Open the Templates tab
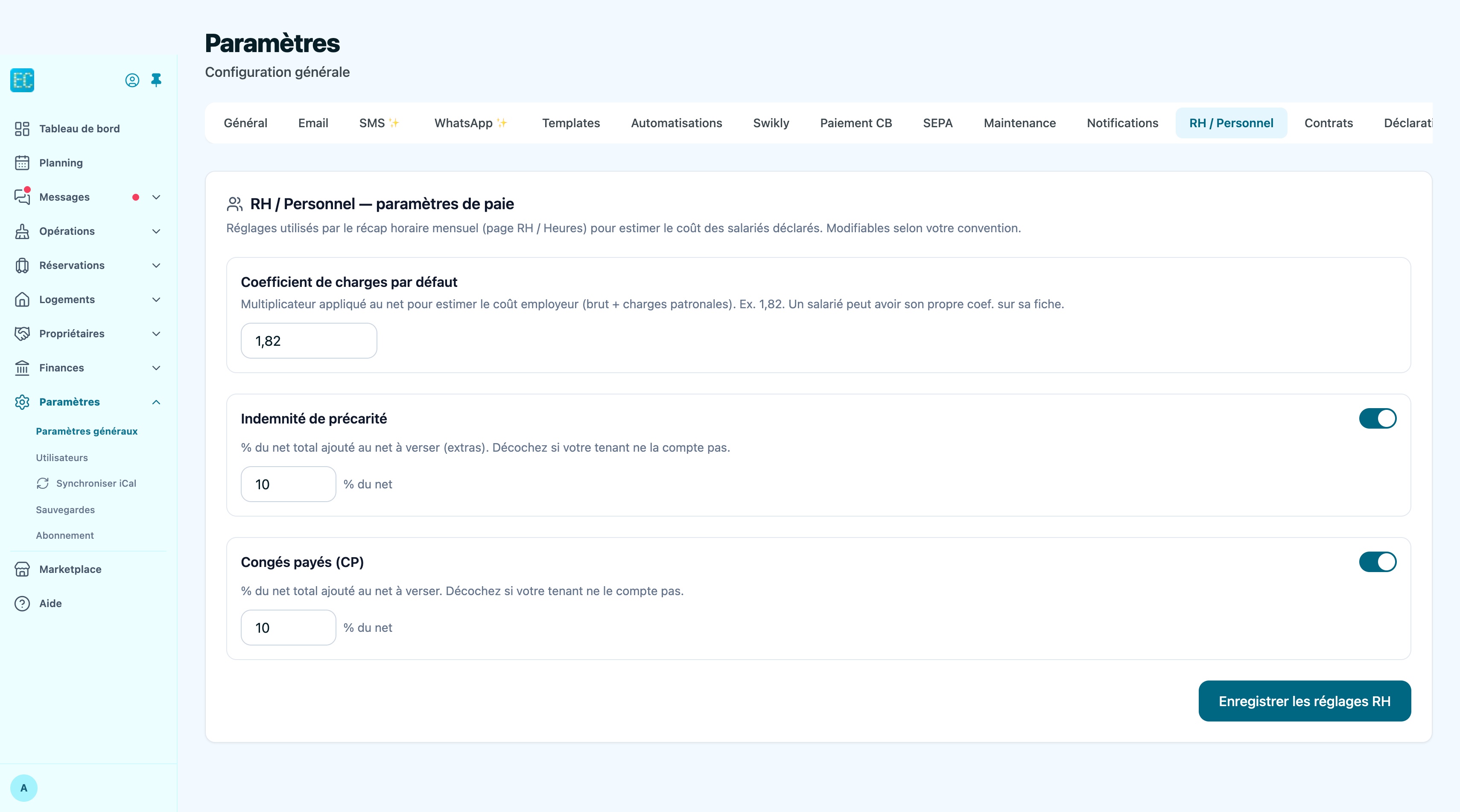1460x812 pixels. (x=571, y=123)
